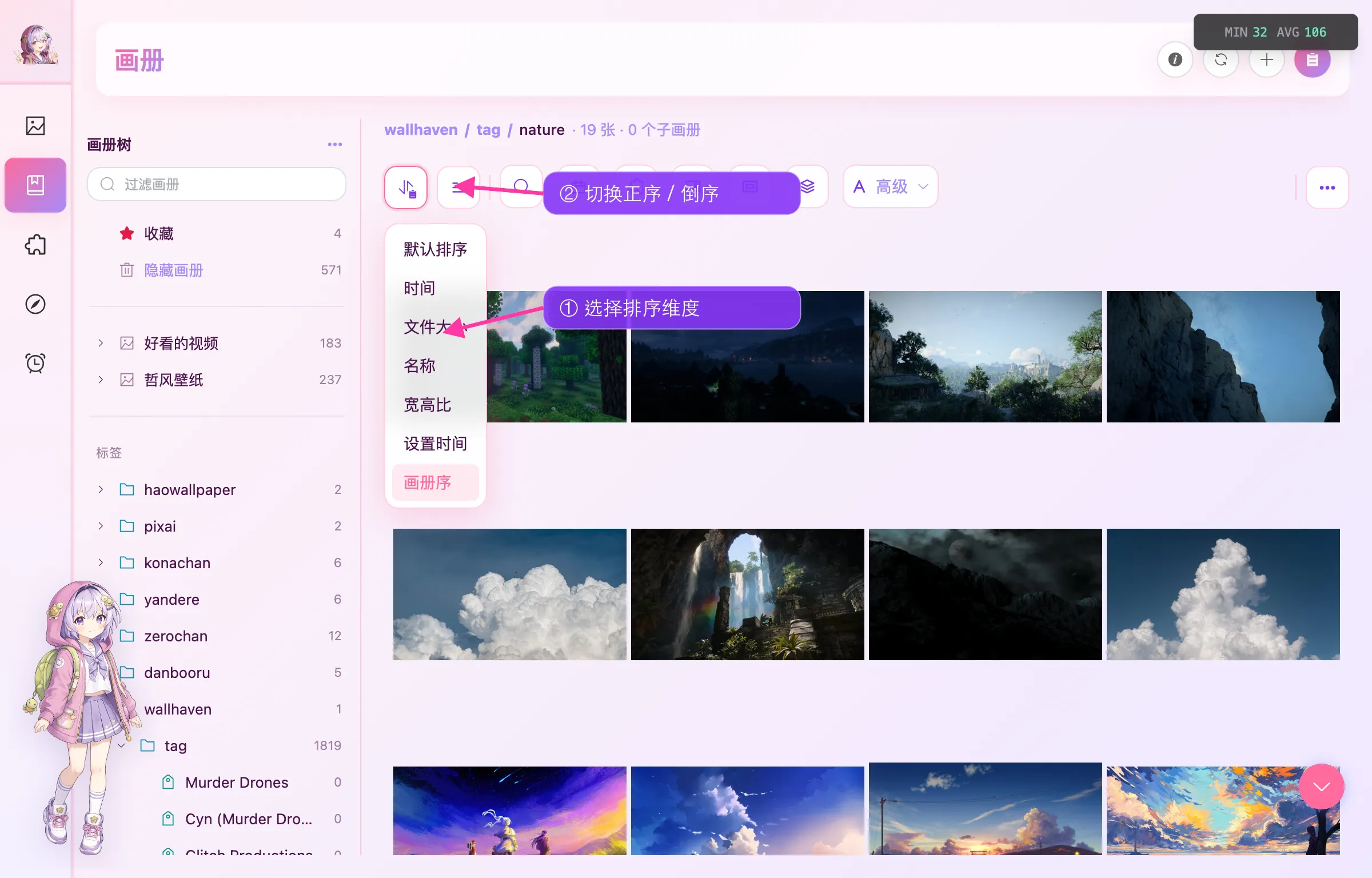The image size is (1372, 878).
Task: Expand the pixai folder
Action: (x=101, y=526)
